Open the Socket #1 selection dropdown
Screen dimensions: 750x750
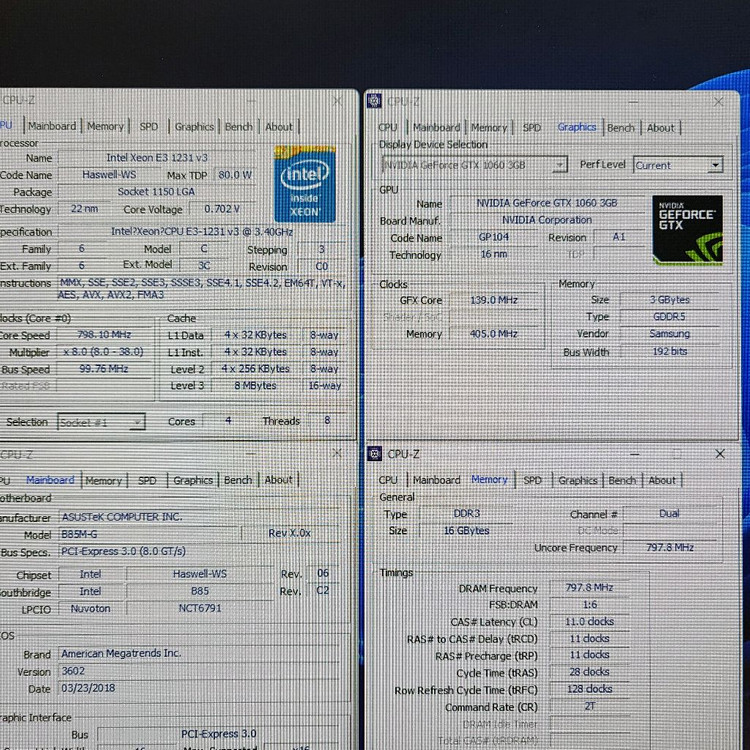pos(101,422)
